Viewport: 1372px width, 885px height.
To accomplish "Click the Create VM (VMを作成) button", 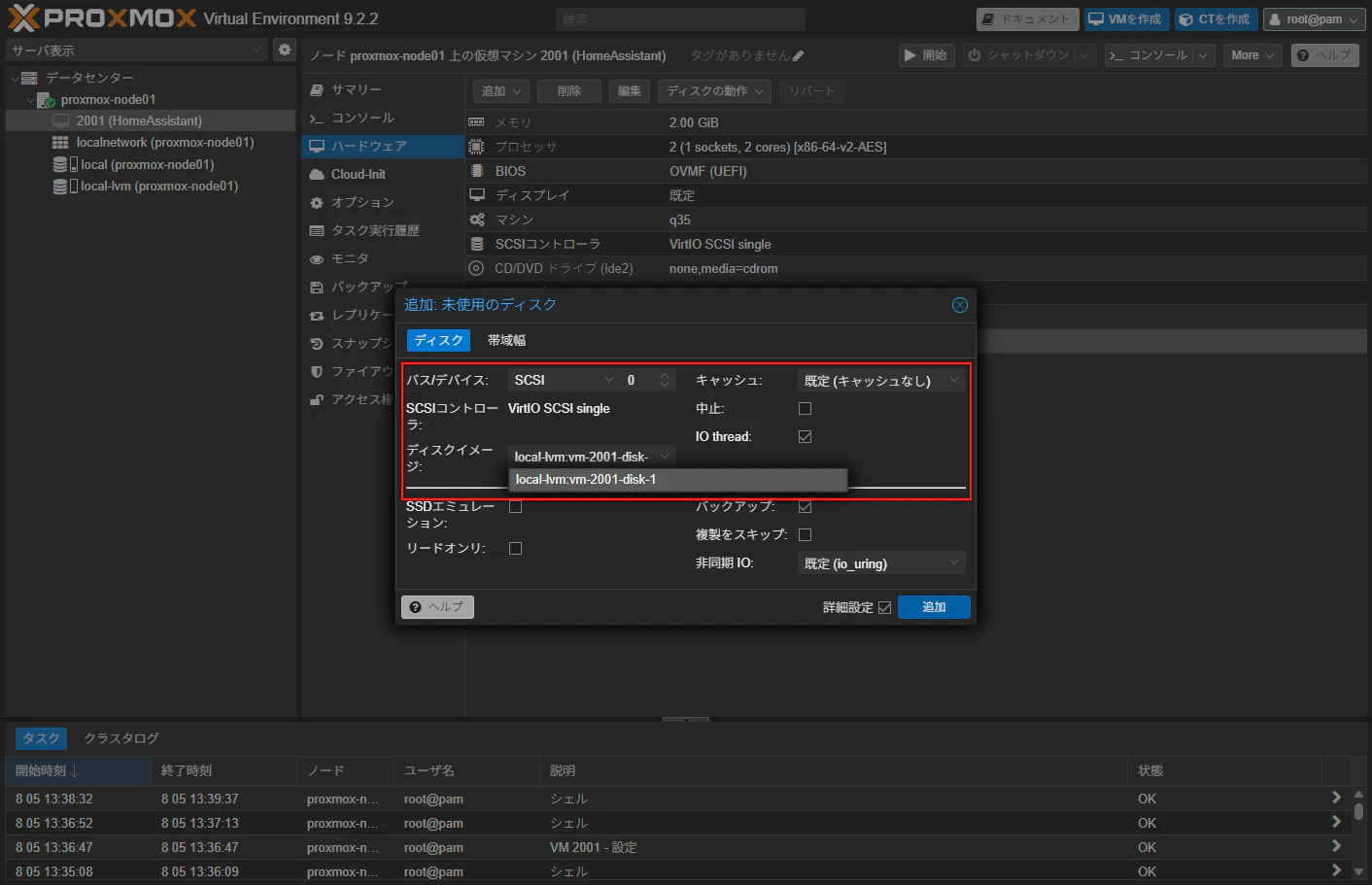I will [x=1126, y=19].
